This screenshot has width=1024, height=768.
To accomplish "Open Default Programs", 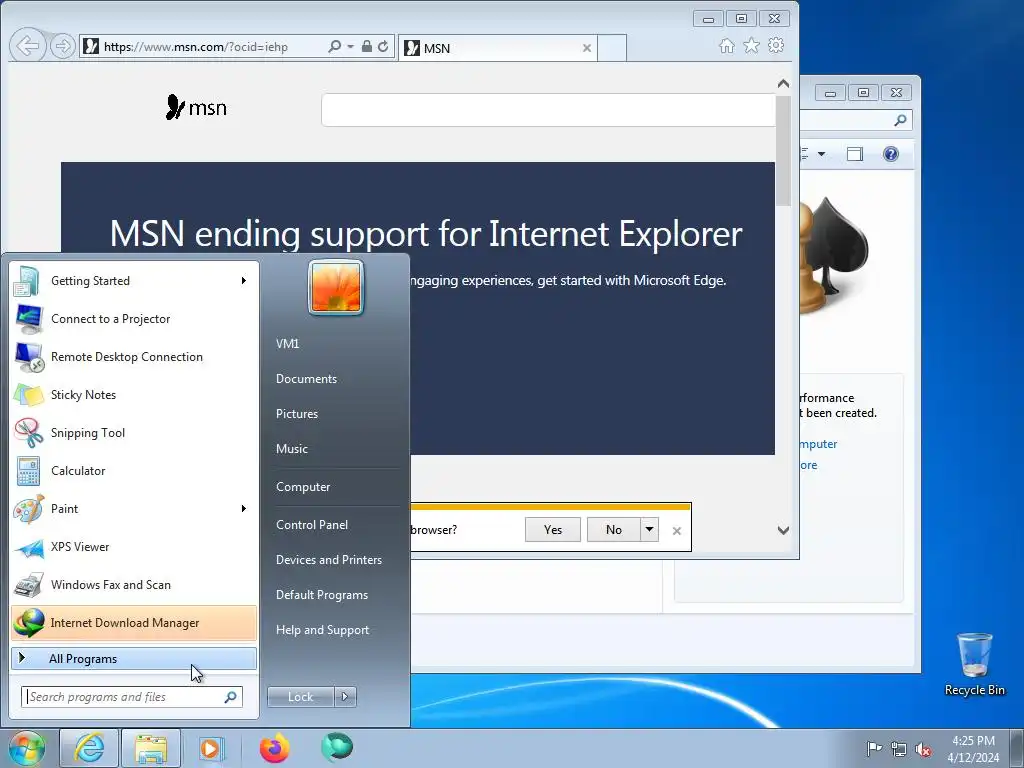I will [x=322, y=595].
